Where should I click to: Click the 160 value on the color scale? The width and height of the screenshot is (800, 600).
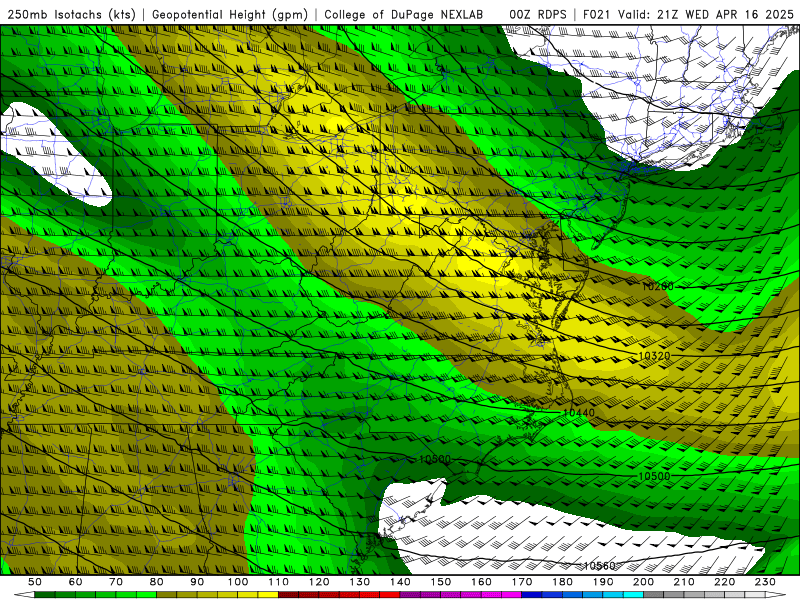coord(481,582)
